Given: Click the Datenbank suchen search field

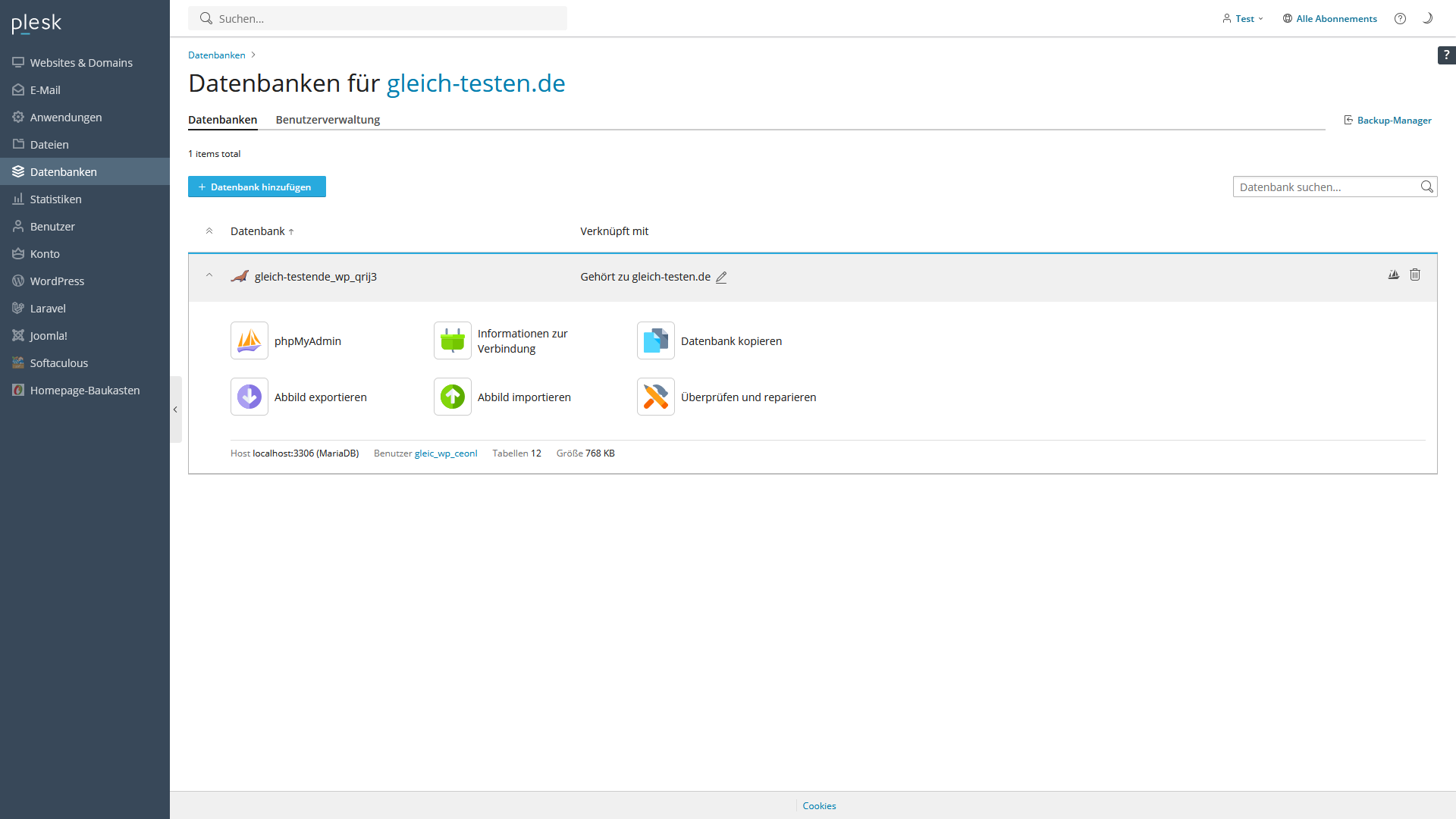Looking at the screenshot, I should (1326, 187).
